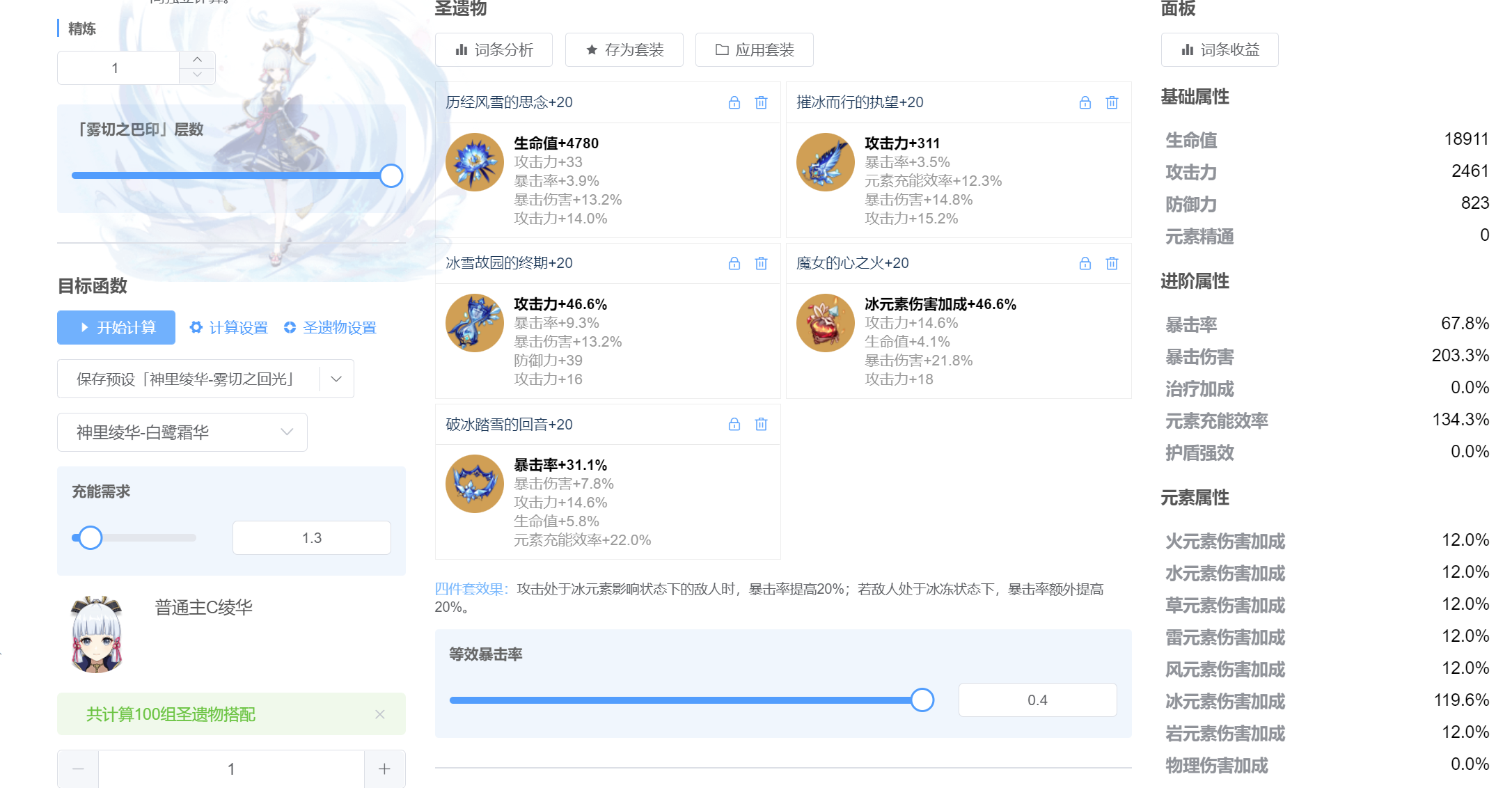Delete the 魔女的心之火 artifact
Screen dimensions: 1512x788
pyautogui.click(x=1112, y=263)
